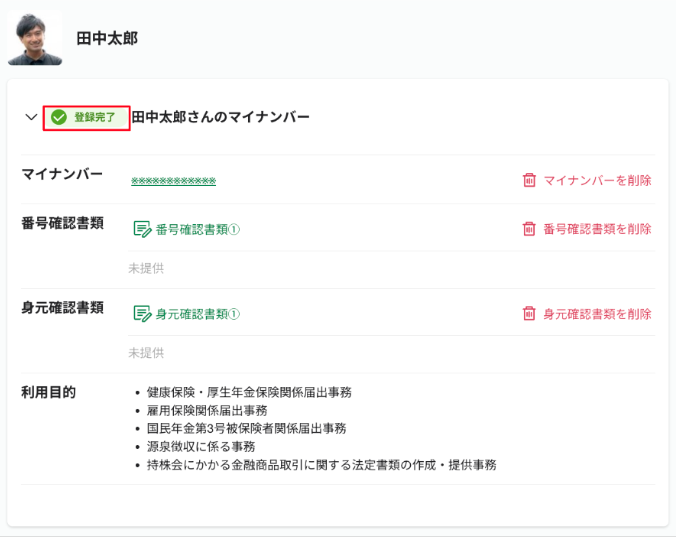This screenshot has width=676, height=537.
Task: Collapse the 田中太郎さんのマイナンバー section chevron
Action: [31, 117]
